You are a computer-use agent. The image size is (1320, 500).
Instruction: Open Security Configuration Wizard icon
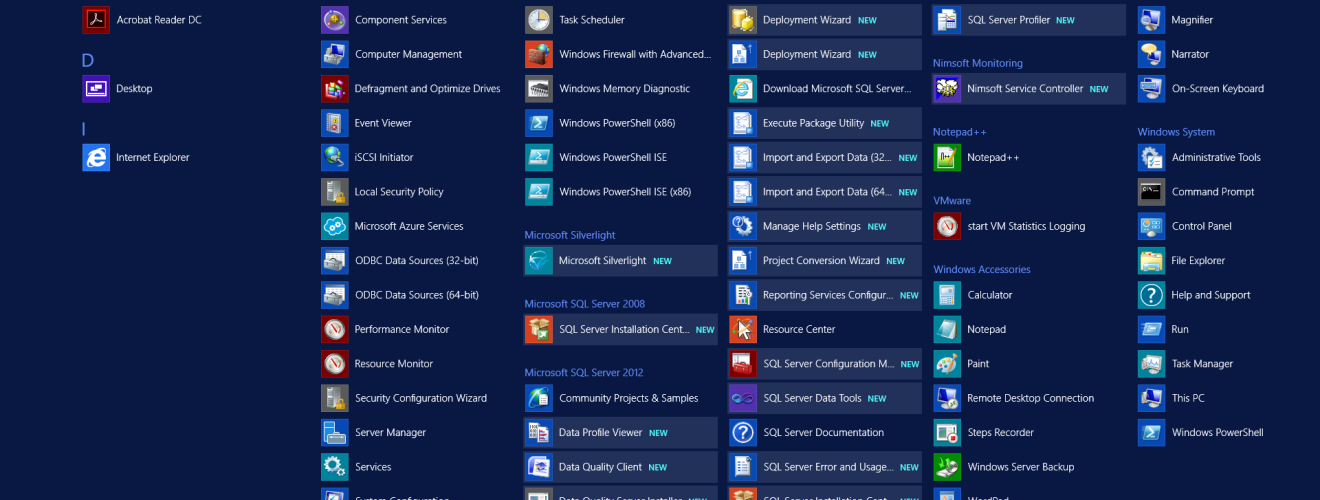point(335,398)
